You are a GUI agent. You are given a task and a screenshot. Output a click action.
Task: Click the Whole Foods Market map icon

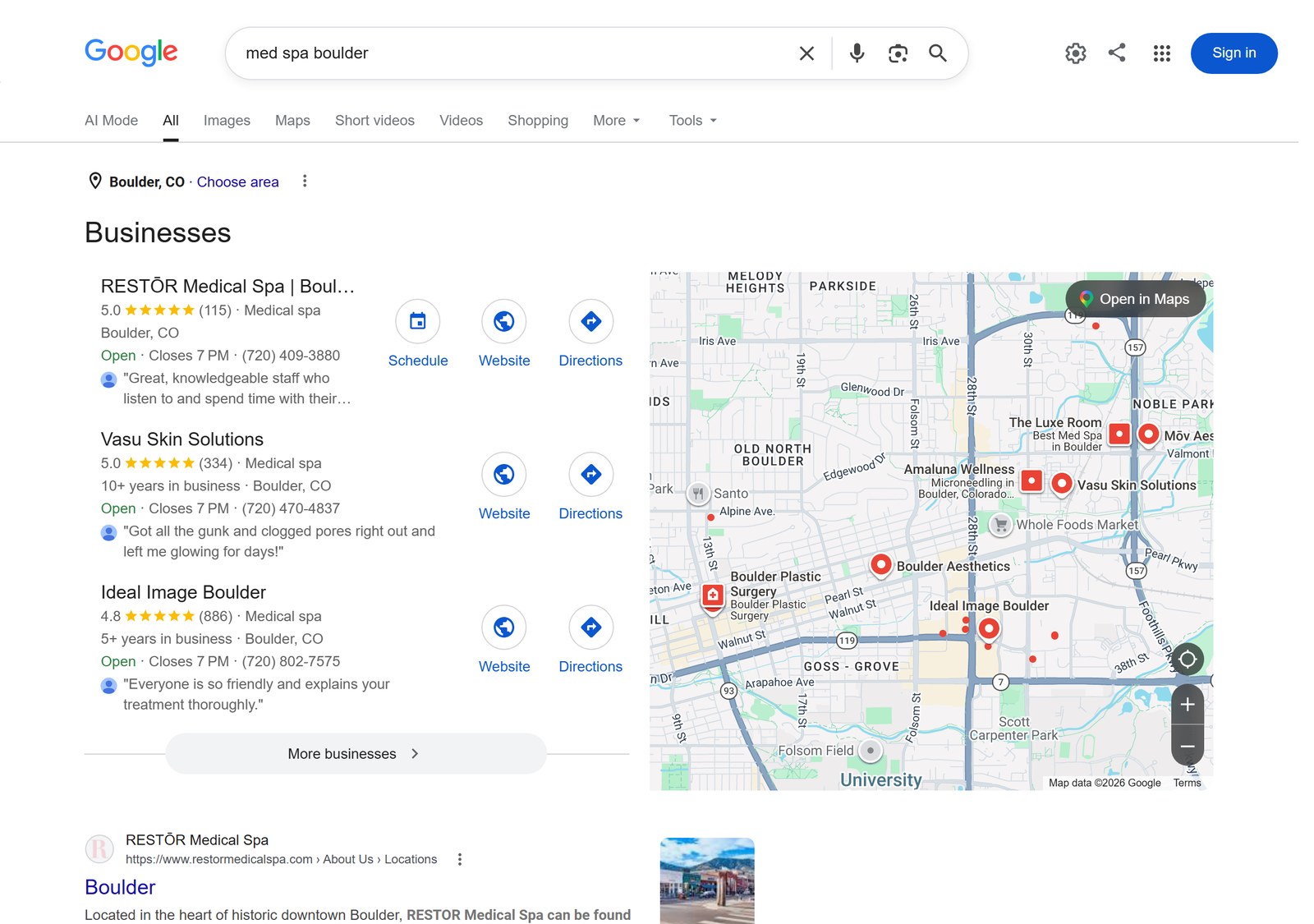[1000, 525]
